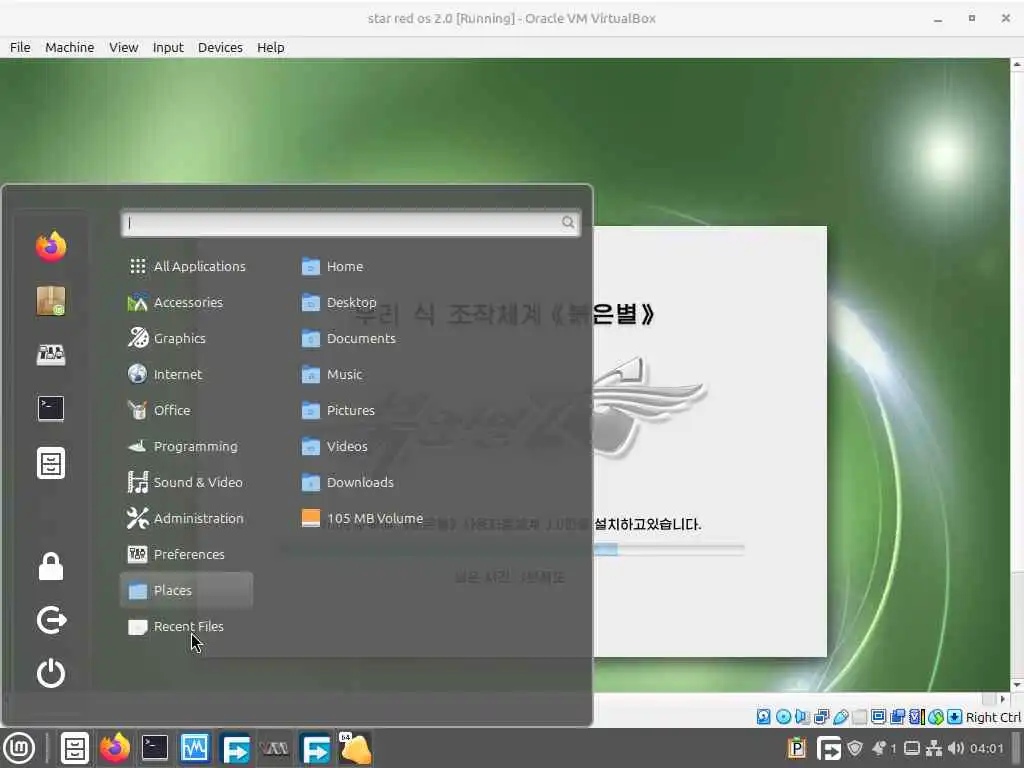Click the clock showing 04:01
Viewport: 1024px width, 768px height.
[987, 748]
